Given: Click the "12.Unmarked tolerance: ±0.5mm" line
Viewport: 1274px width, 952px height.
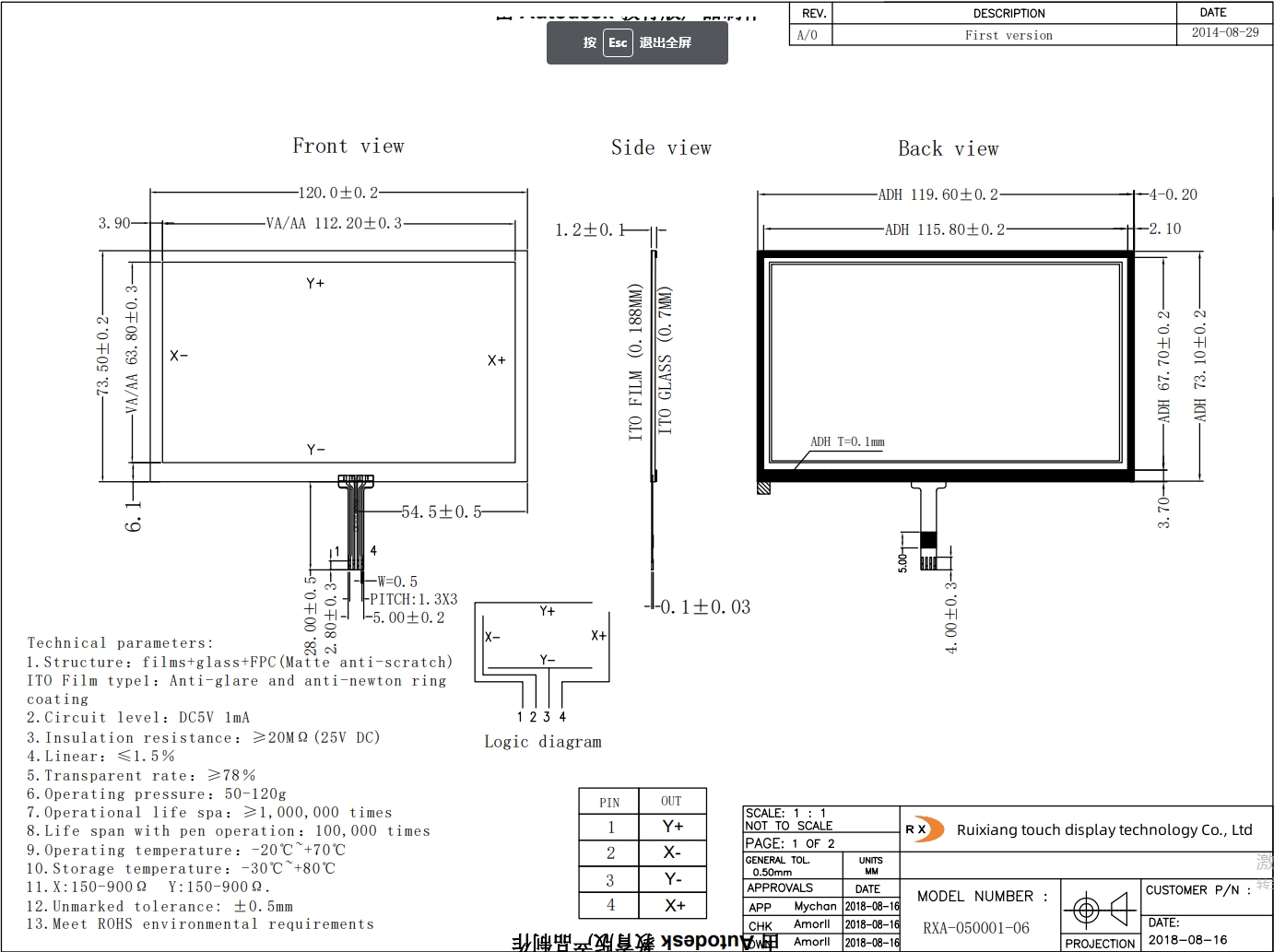Looking at the screenshot, I should coord(159,906).
